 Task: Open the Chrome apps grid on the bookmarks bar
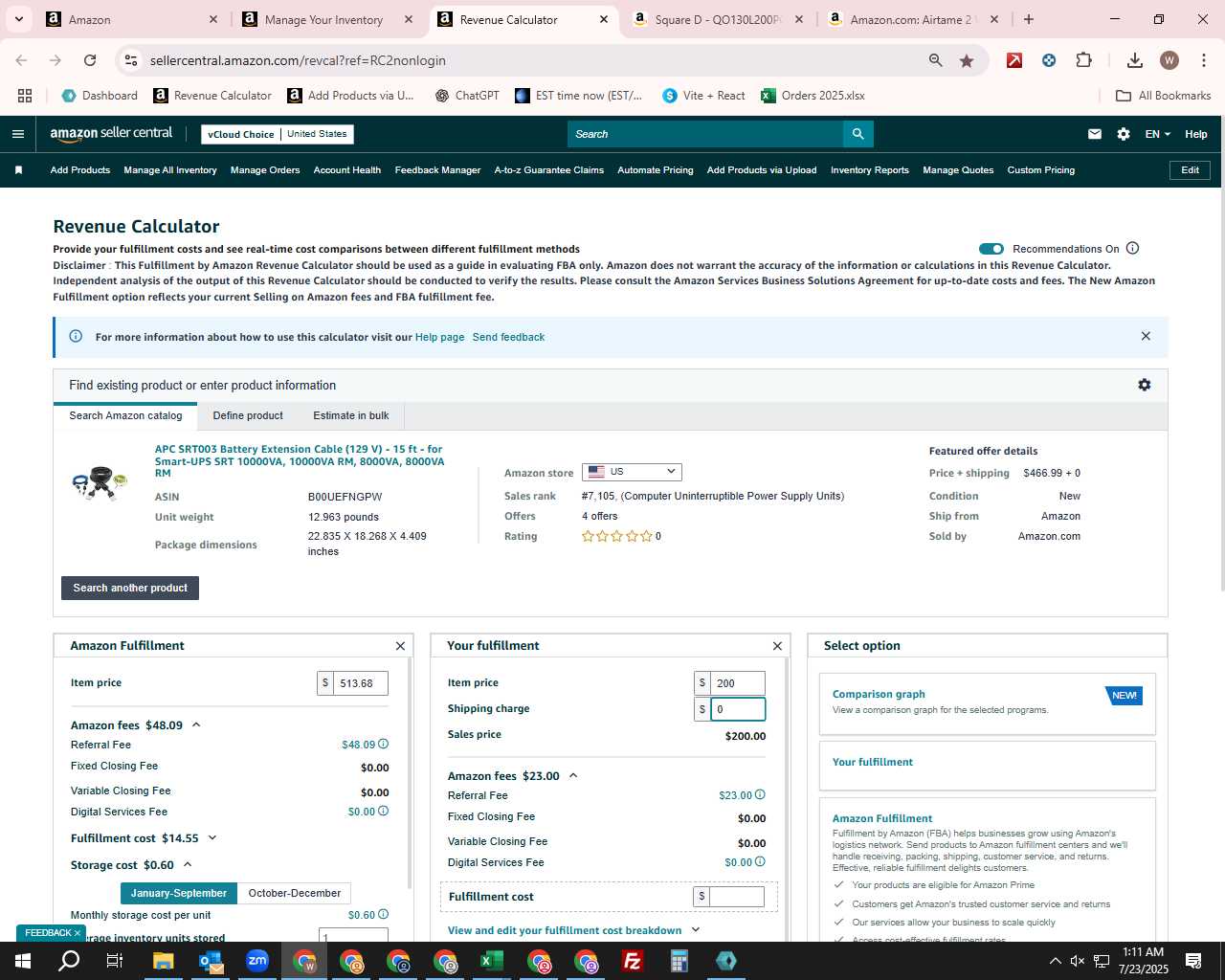25,96
